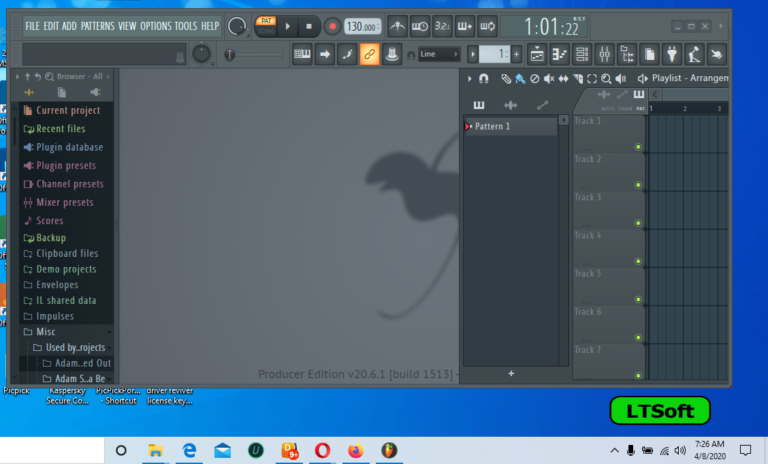Toggle the 3.2.1 countdown before recording
This screenshot has height=464, width=768.
(442, 26)
